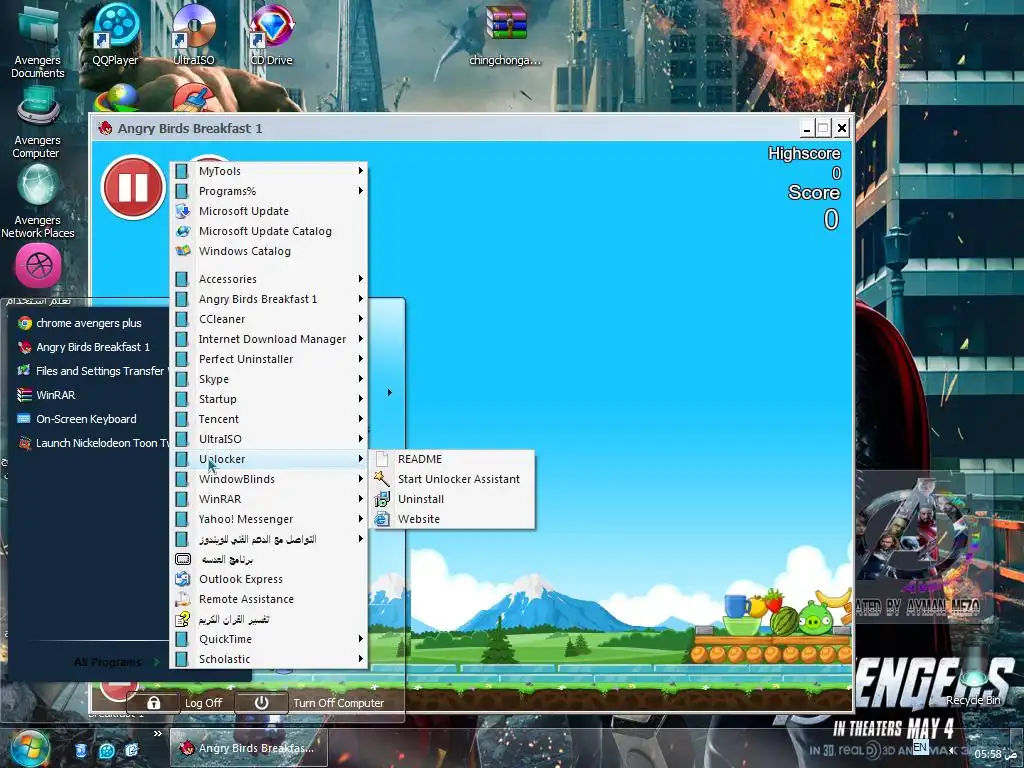Click the taskbar clock showing 05:58
Image resolution: width=1024 pixels, height=768 pixels.
point(987,754)
